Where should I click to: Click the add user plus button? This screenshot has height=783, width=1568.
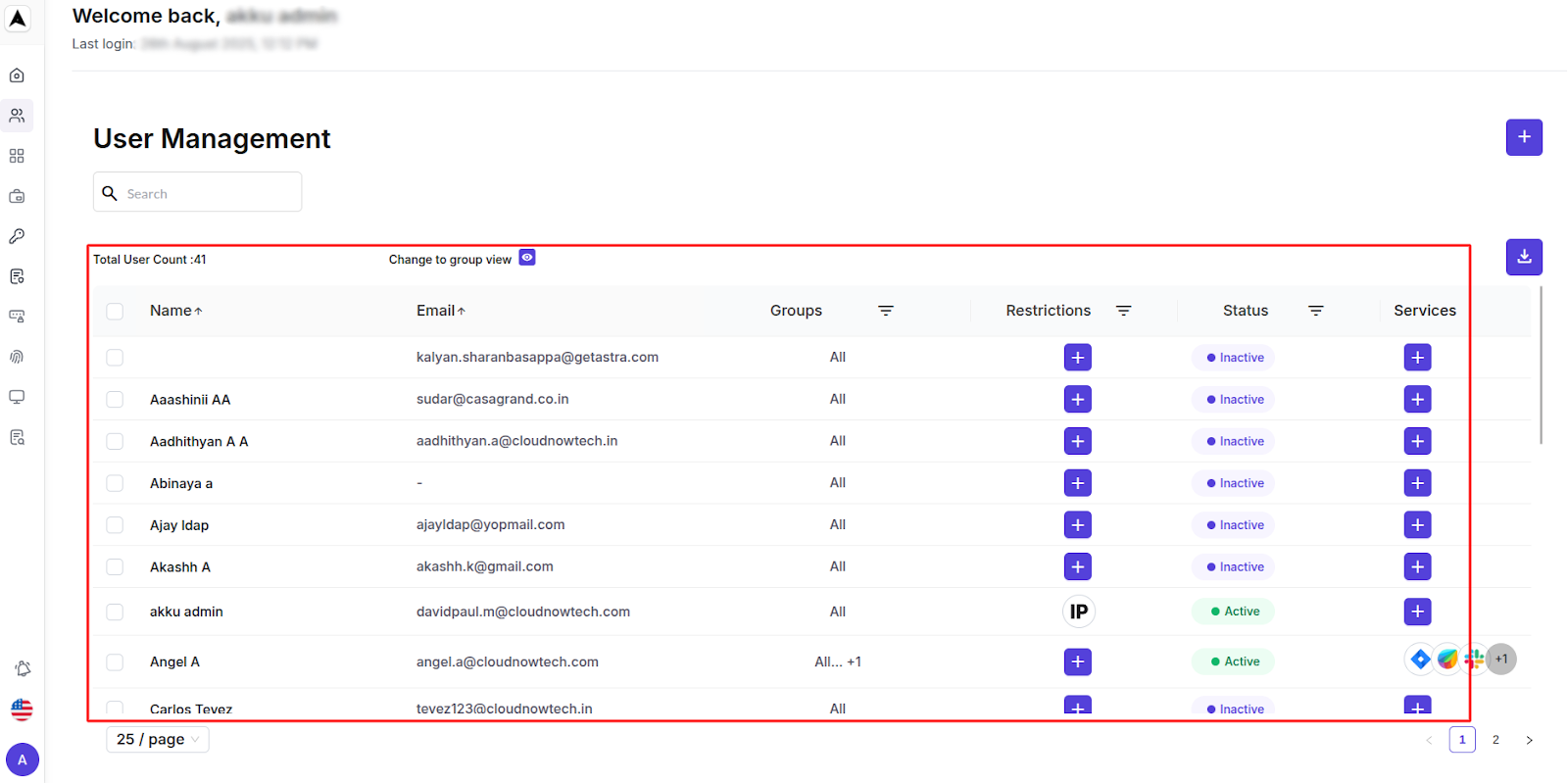1524,137
